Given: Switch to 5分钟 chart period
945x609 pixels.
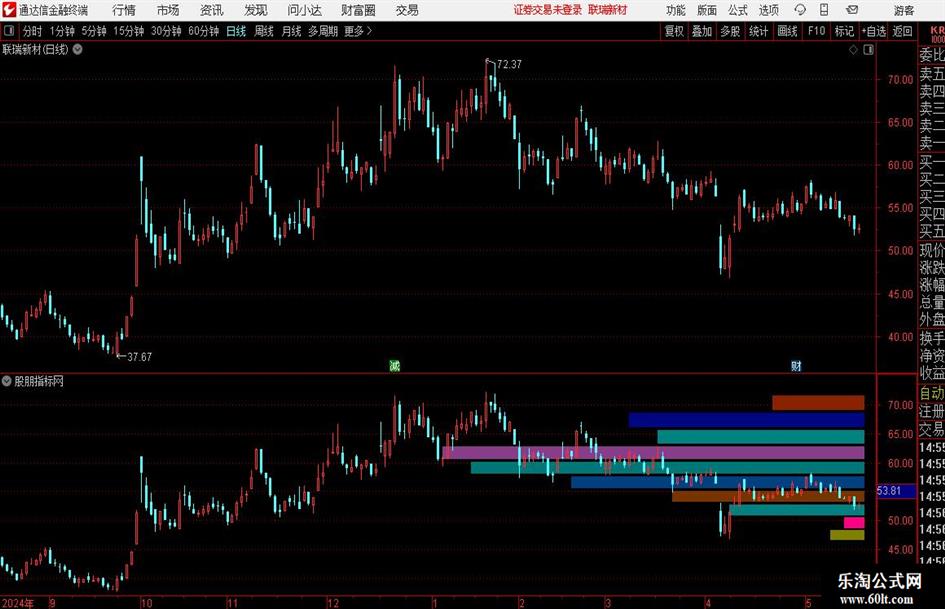Looking at the screenshot, I should coord(94,31).
